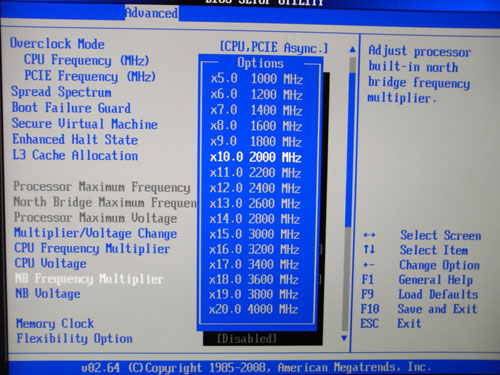The height and width of the screenshot is (375, 500).
Task: Choose x18.0 3600 MHz option
Action: pyautogui.click(x=254, y=279)
